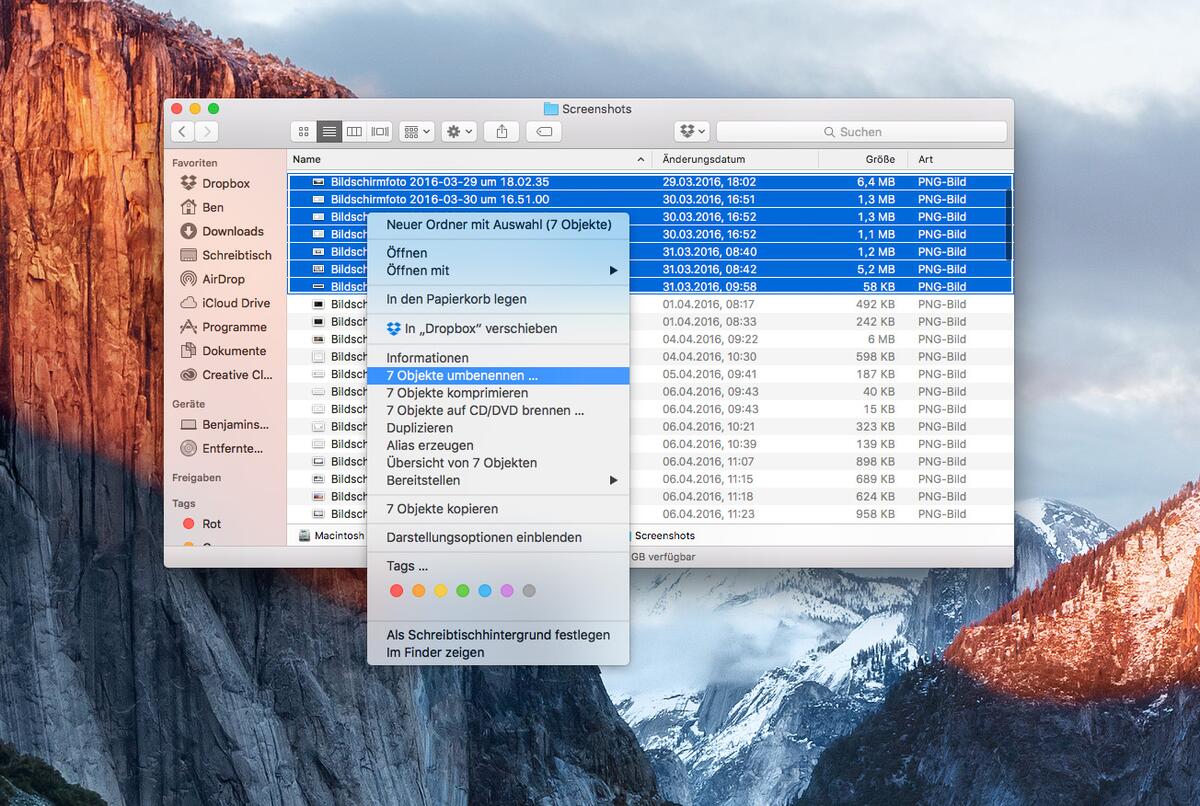Open the arrange-by grouping dropdown
1200x806 pixels.
click(x=416, y=132)
